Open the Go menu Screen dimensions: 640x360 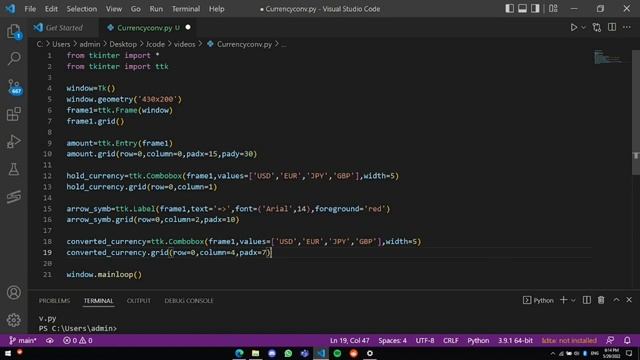(136, 9)
